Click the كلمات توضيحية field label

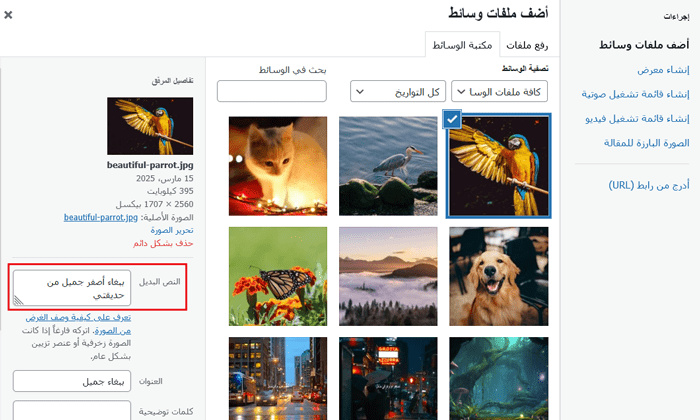pos(166,412)
